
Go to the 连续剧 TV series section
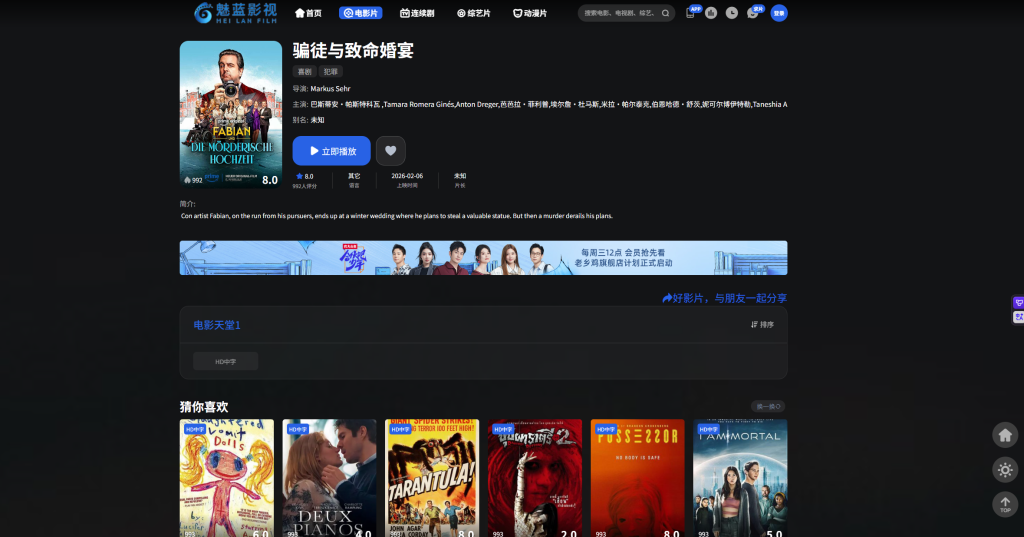417,13
